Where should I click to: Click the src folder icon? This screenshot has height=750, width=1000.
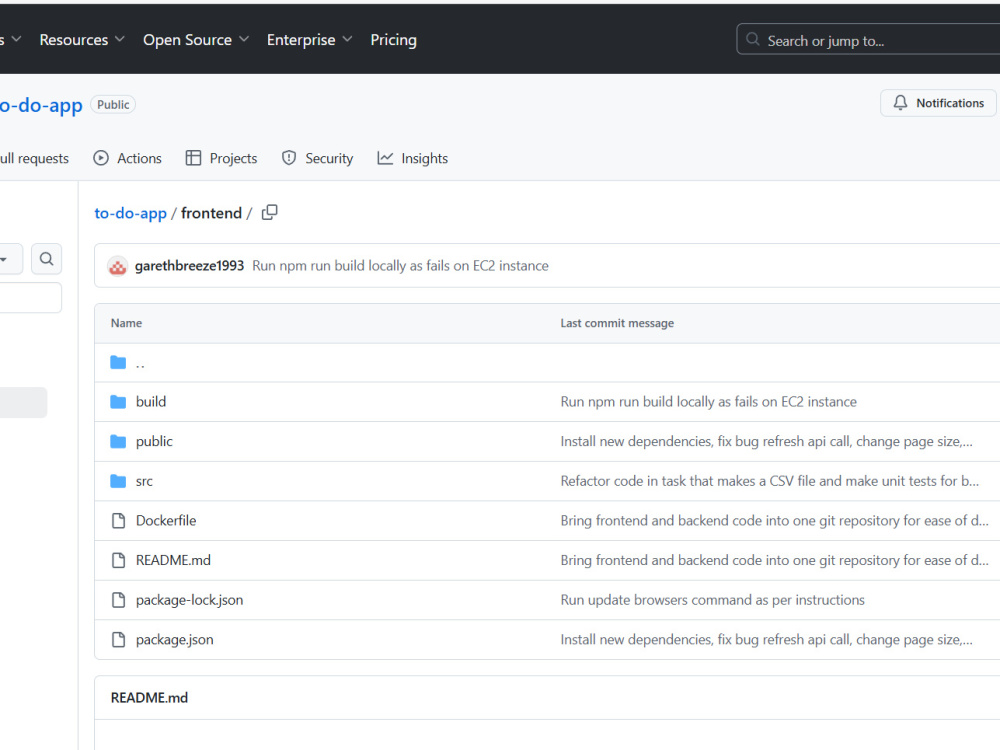[118, 481]
